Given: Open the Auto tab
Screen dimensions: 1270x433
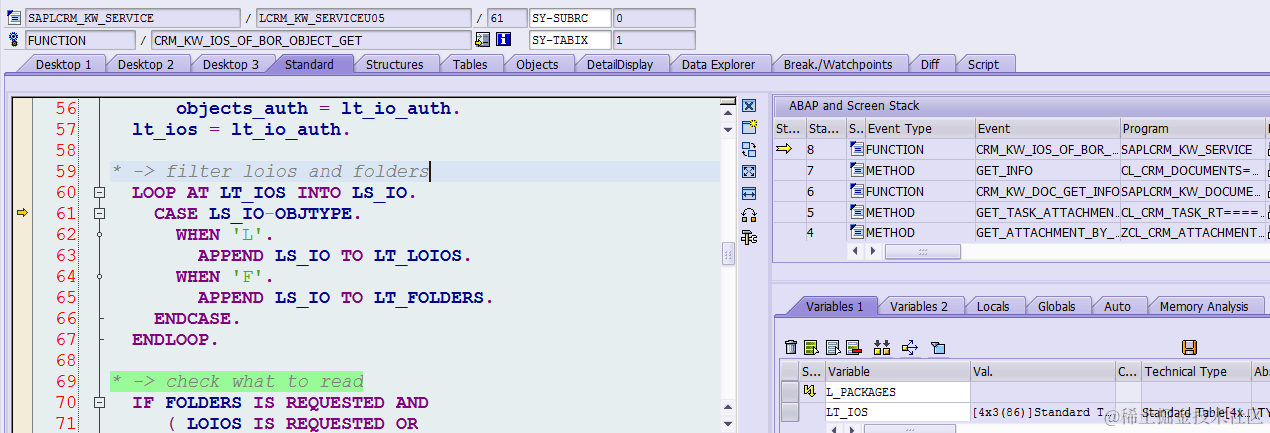Looking at the screenshot, I should pos(1117,306).
